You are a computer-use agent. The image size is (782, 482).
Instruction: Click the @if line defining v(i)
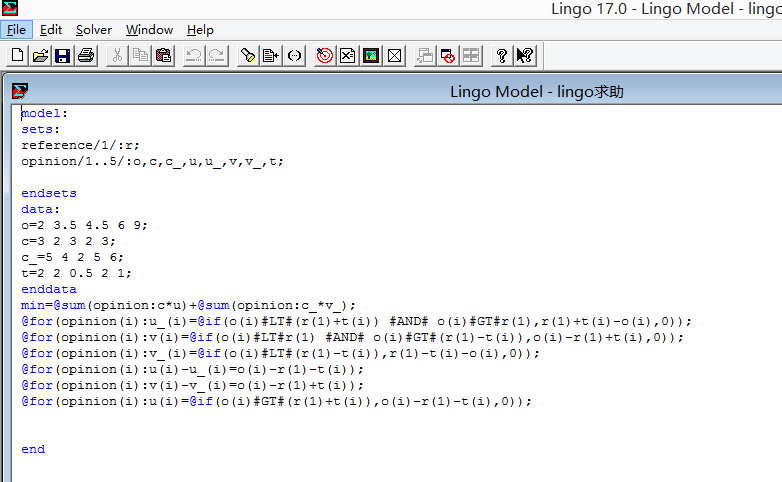(x=353, y=337)
